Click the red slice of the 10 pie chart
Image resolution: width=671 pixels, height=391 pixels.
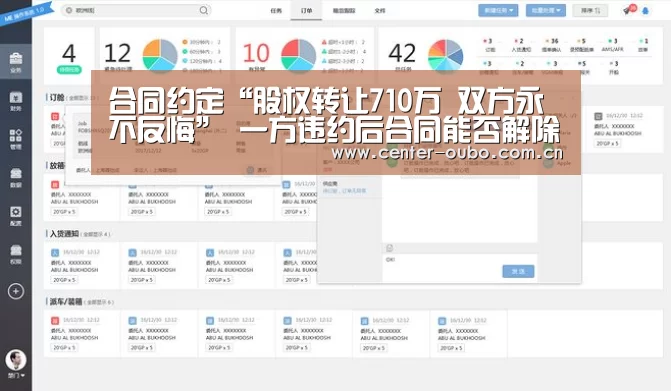tap(290, 48)
